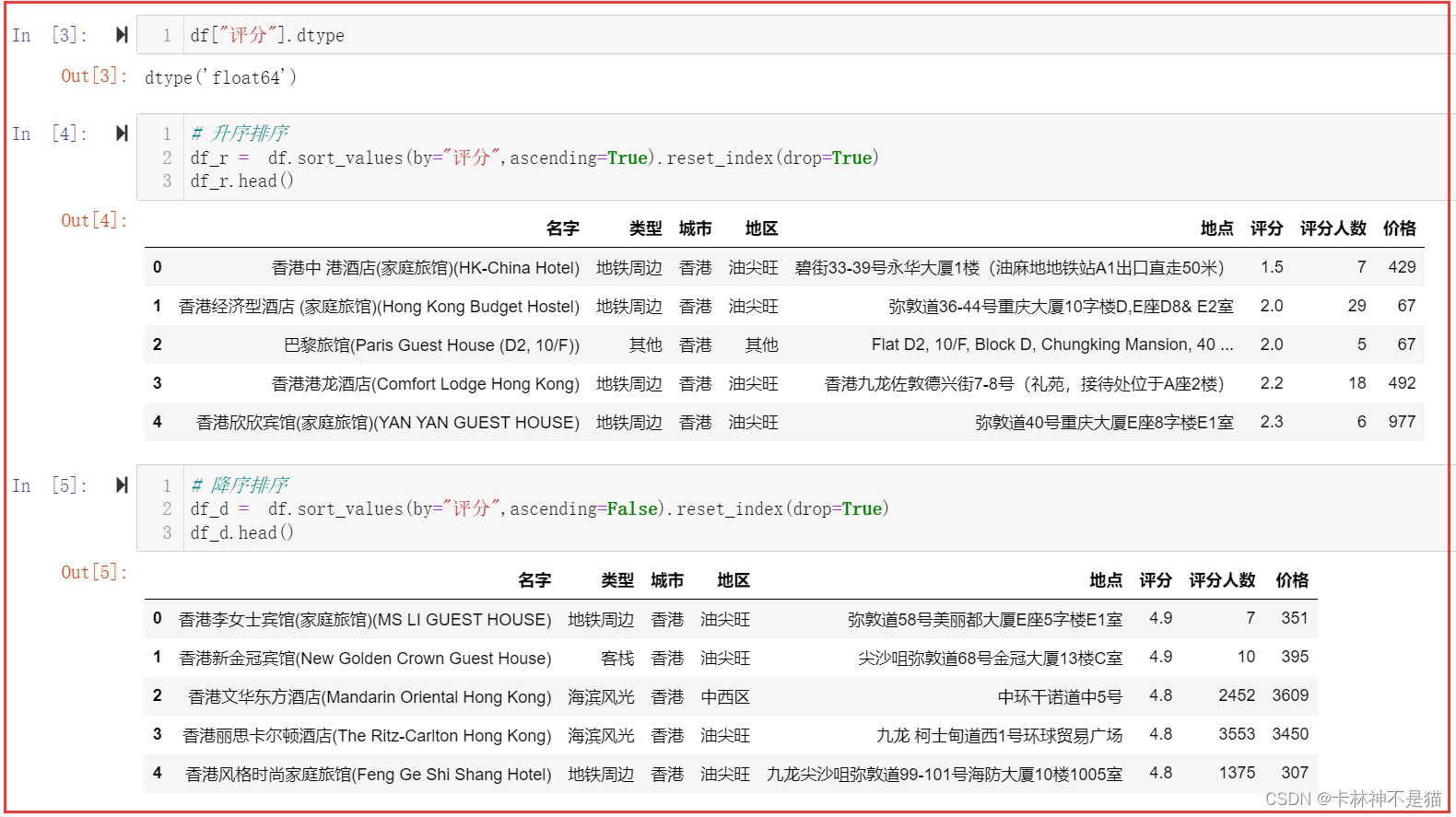Click the 977 price cell
This screenshot has height=817, width=1456.
pos(1402,422)
